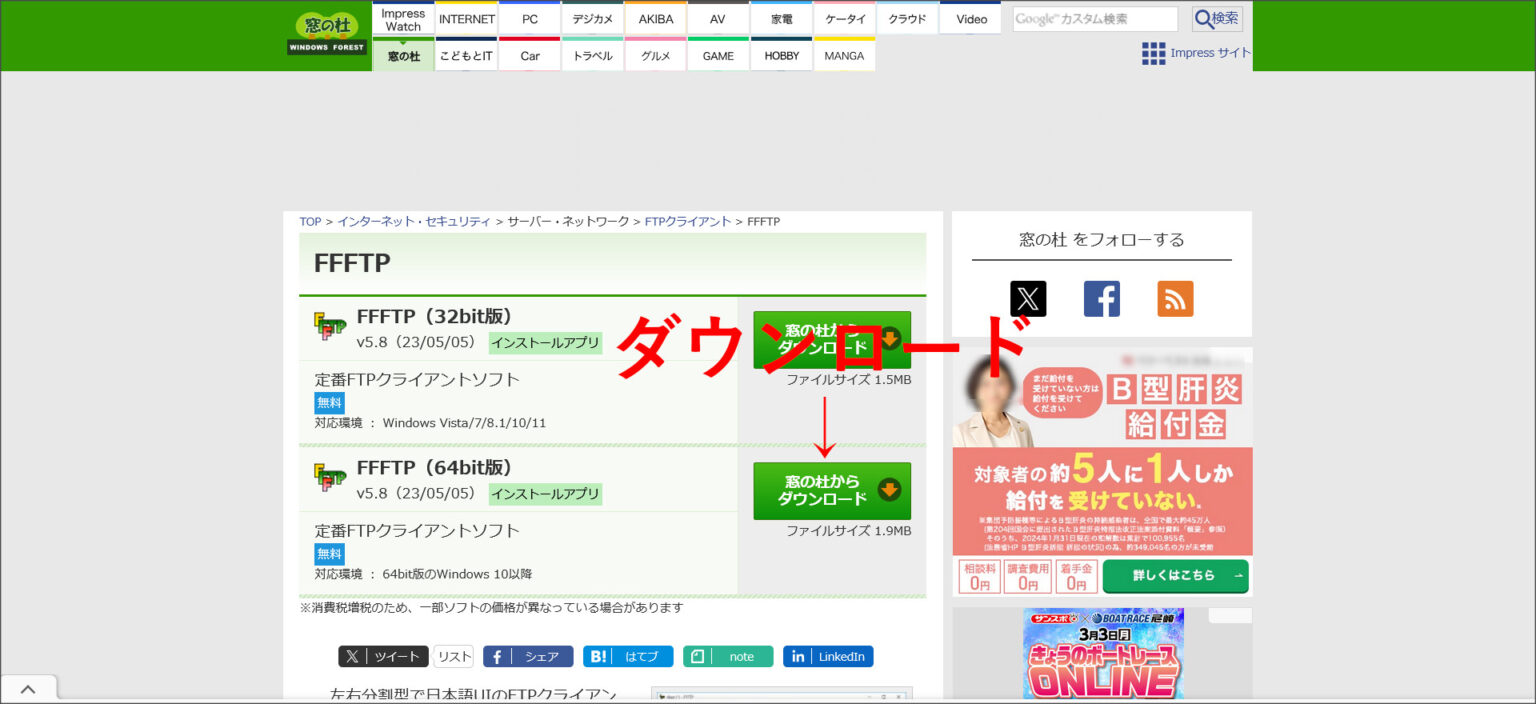This screenshot has width=1536, height=704.
Task: Click inside the Google カスタム検索 field
Action: coord(1095,17)
